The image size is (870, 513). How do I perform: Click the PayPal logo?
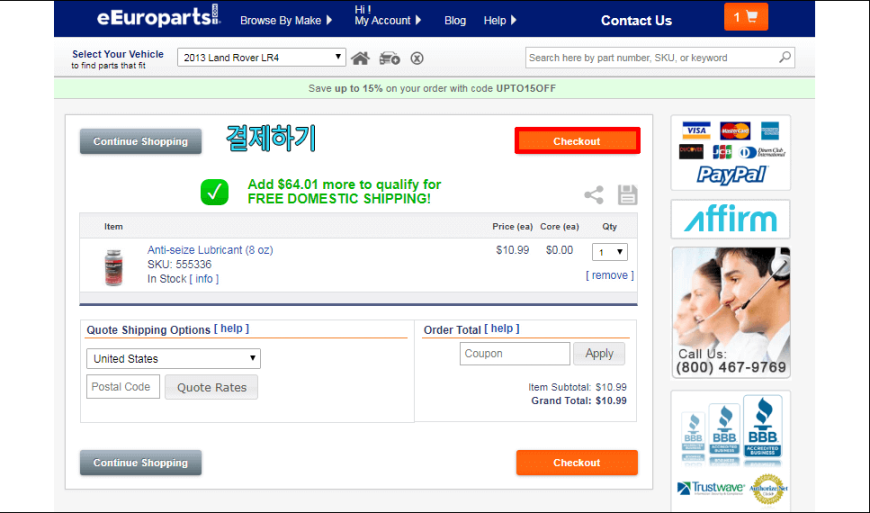click(731, 175)
